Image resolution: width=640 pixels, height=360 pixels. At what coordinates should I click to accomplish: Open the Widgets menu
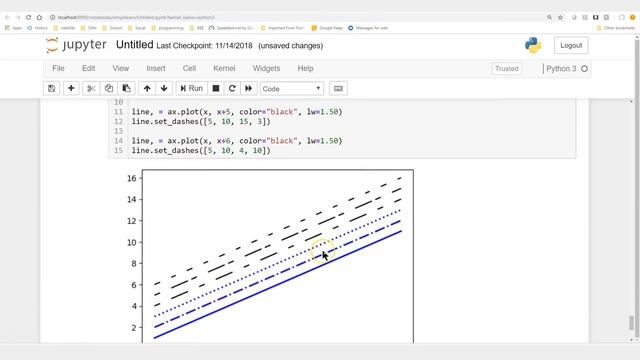[267, 69]
